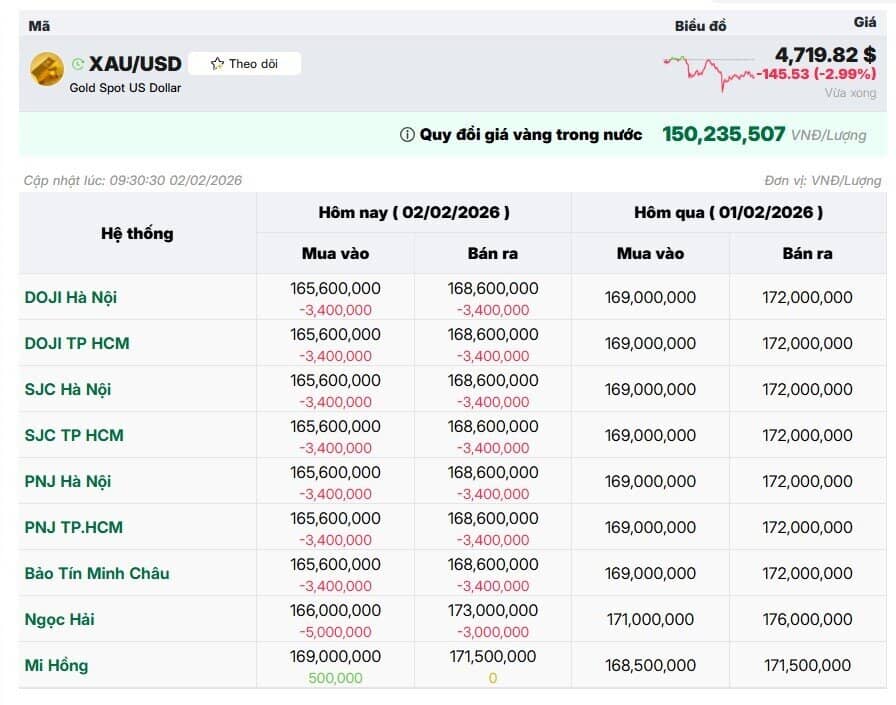This screenshot has height=705, width=896.
Task: Open the Bảo Tín Minh Châu link
Action: pos(97,573)
